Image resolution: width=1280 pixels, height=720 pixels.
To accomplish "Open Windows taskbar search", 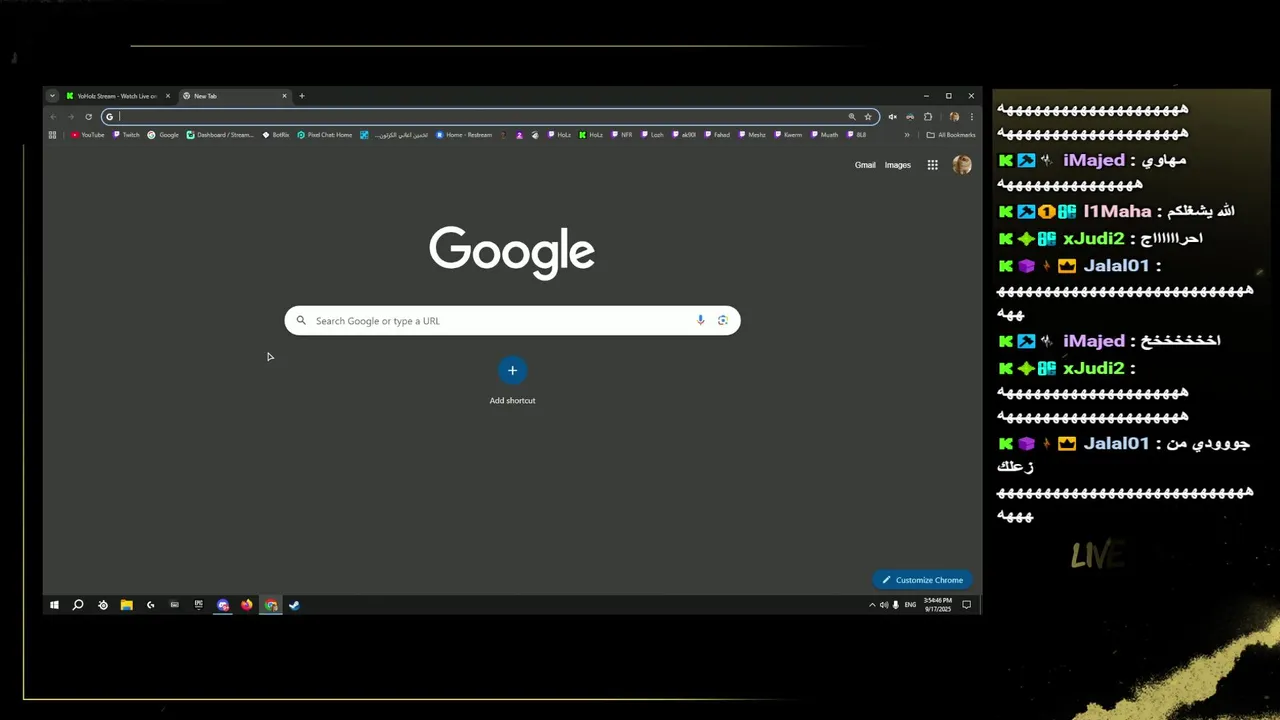I will [x=78, y=605].
